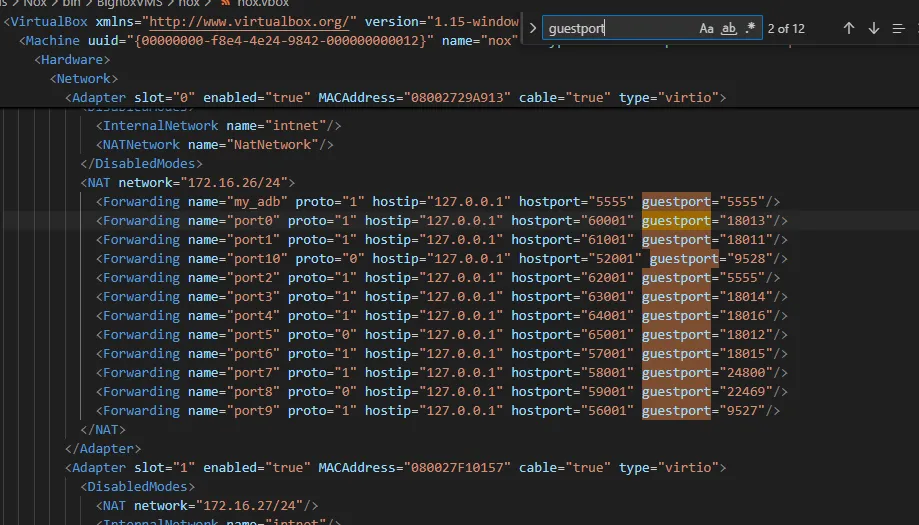The image size is (919, 525).
Task: Click NAT network "172.16.27/24" line
Action: 207,506
